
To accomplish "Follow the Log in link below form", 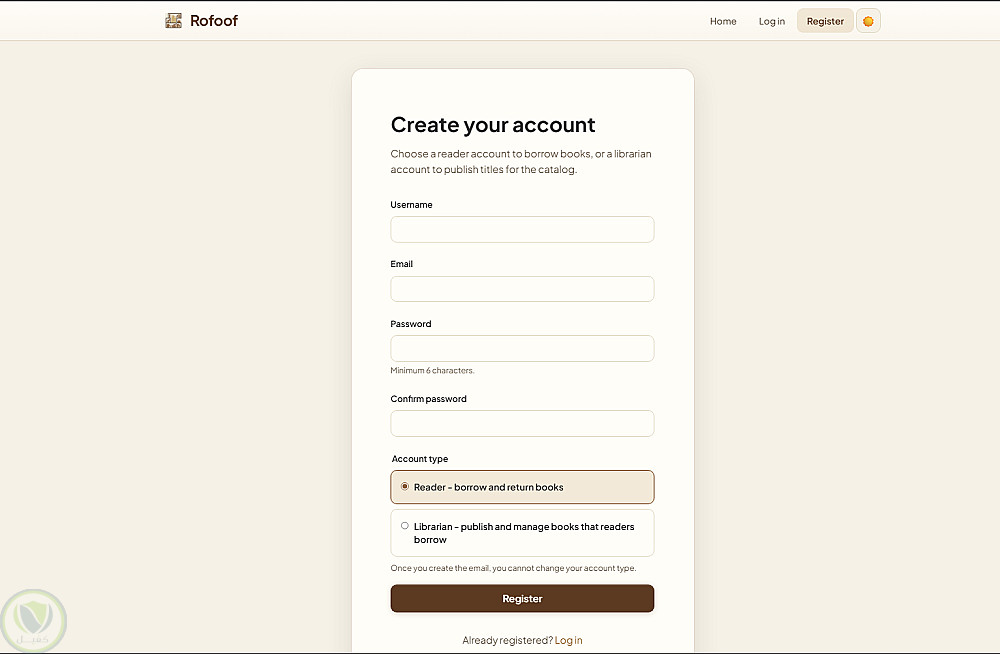I will tap(568, 640).
